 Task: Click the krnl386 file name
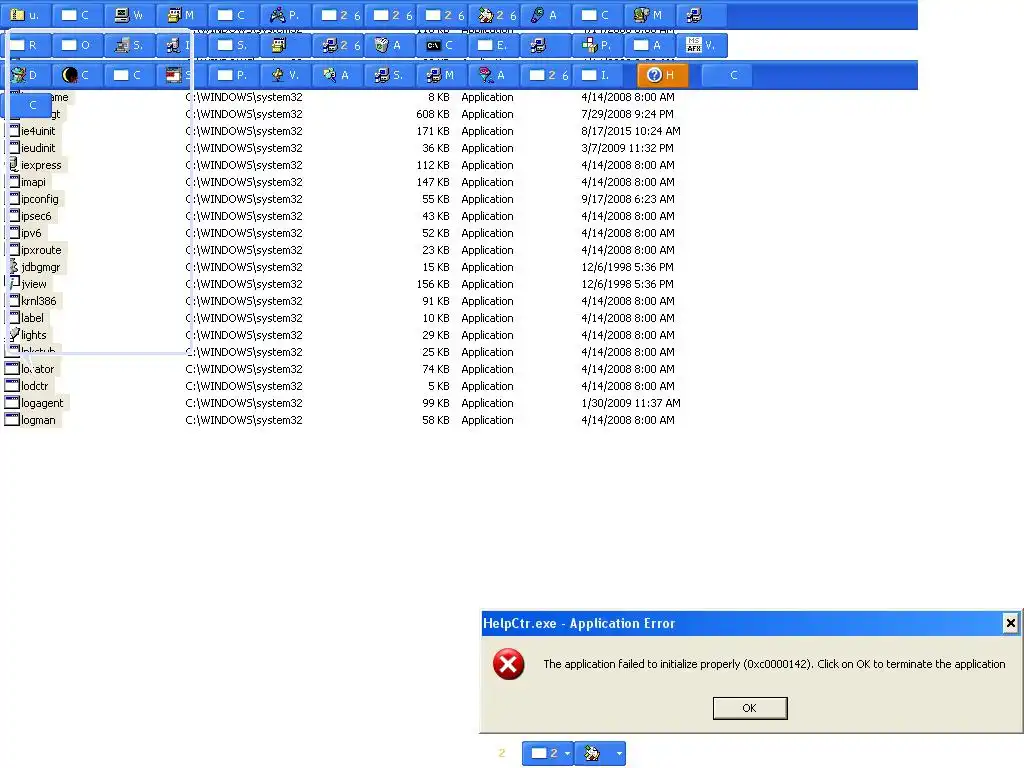tap(39, 301)
